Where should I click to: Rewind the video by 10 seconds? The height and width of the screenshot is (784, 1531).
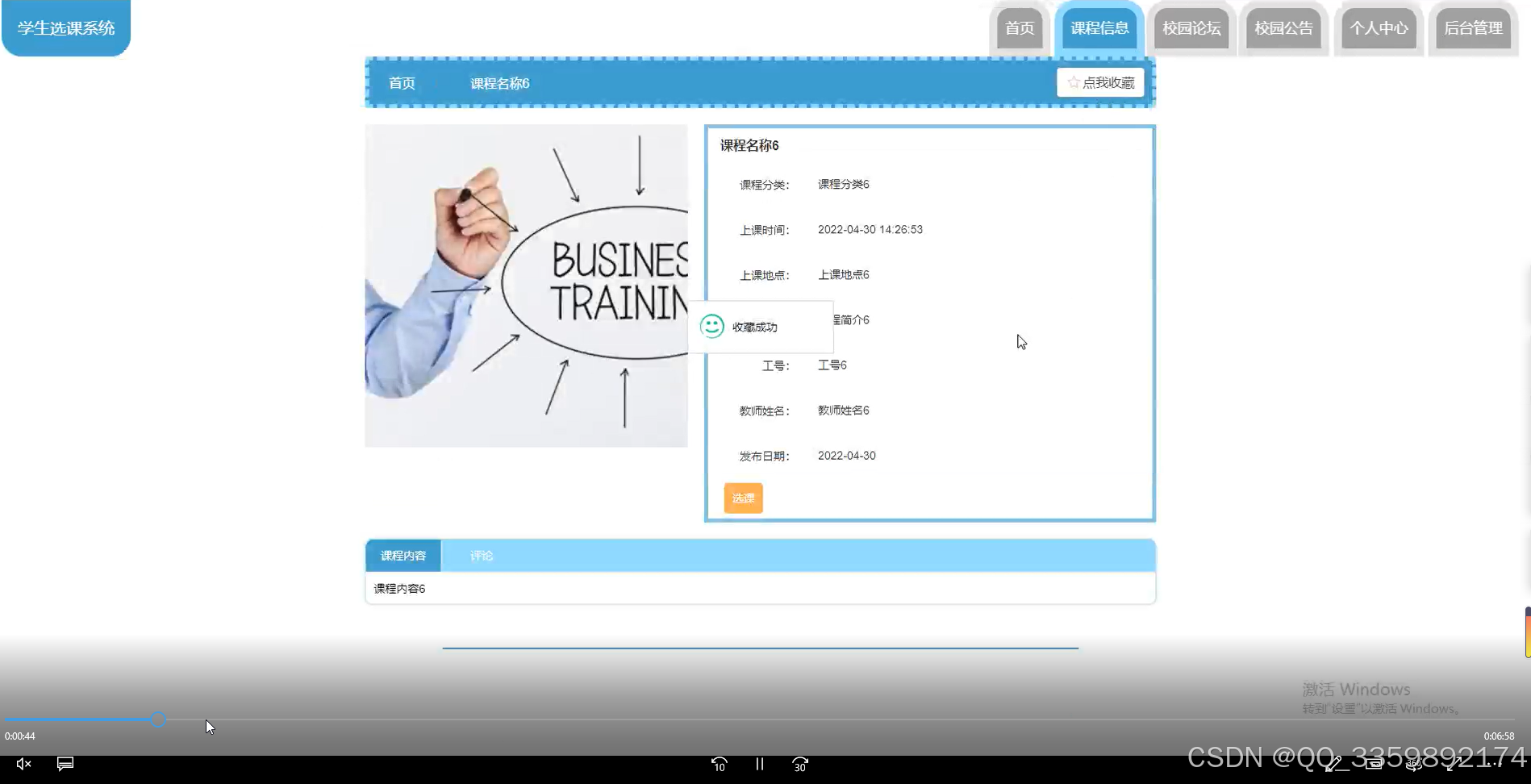coord(719,763)
